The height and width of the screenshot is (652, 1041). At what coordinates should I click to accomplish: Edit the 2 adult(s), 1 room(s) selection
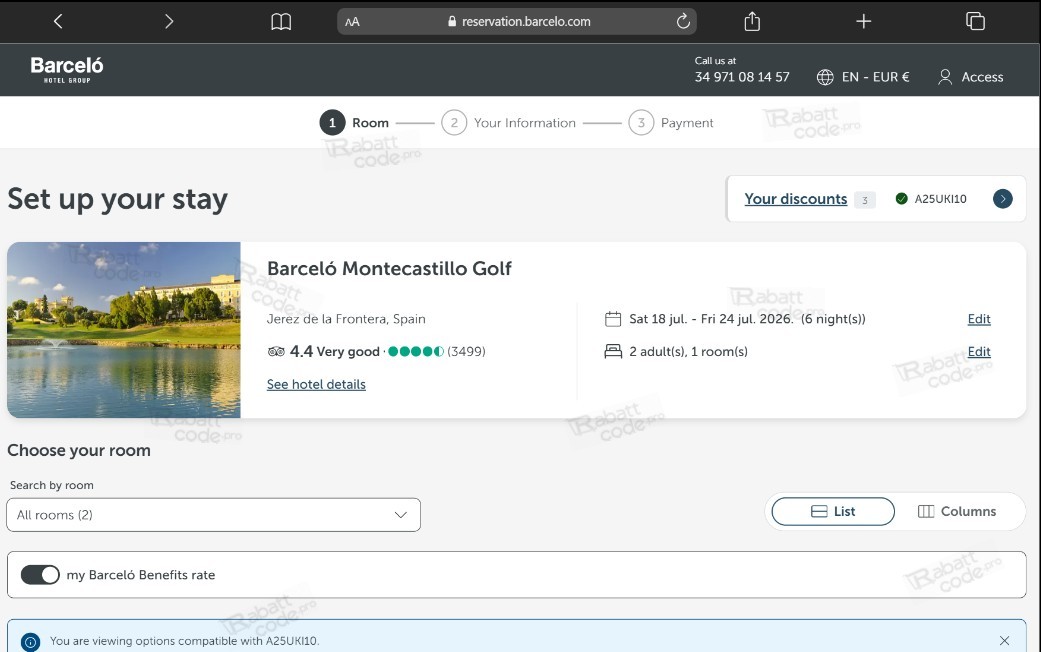pyautogui.click(x=979, y=351)
